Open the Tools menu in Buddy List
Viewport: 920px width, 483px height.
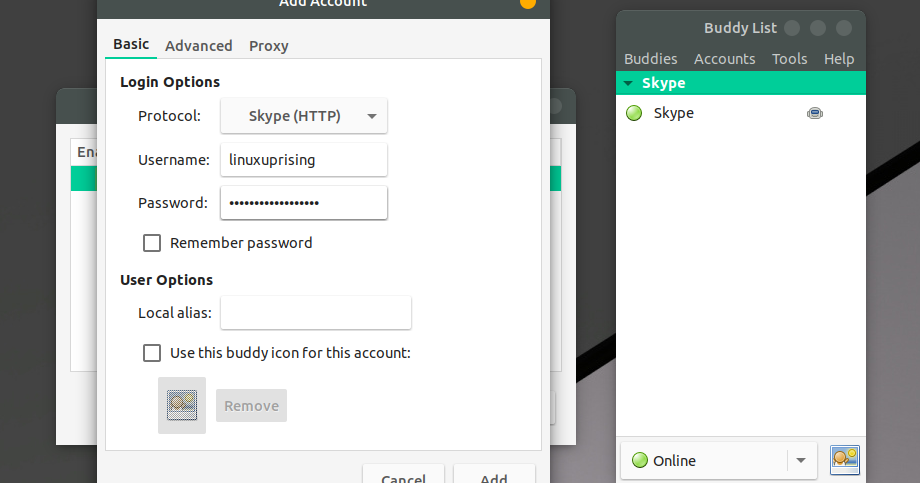coord(789,59)
